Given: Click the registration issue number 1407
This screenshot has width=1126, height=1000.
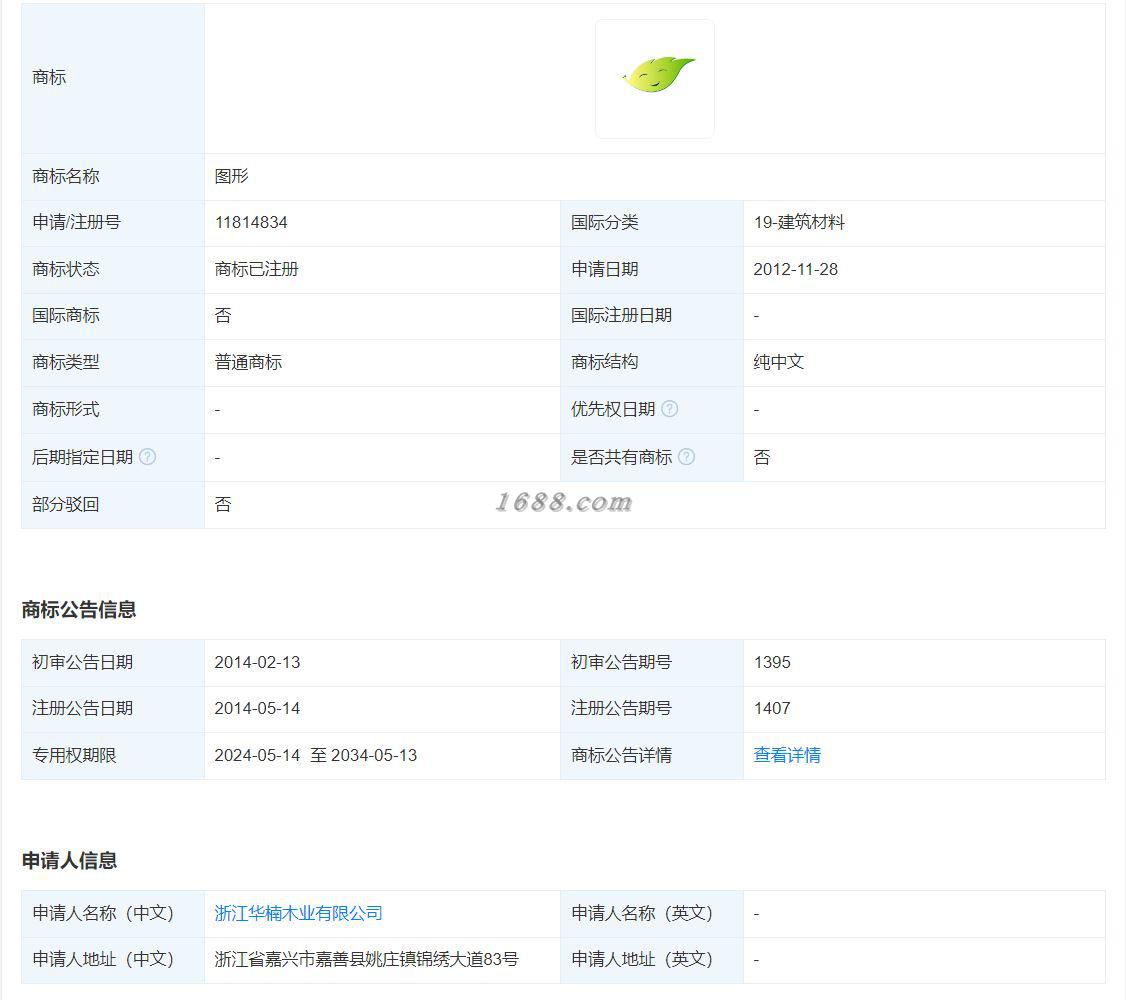Looking at the screenshot, I should (x=772, y=709).
